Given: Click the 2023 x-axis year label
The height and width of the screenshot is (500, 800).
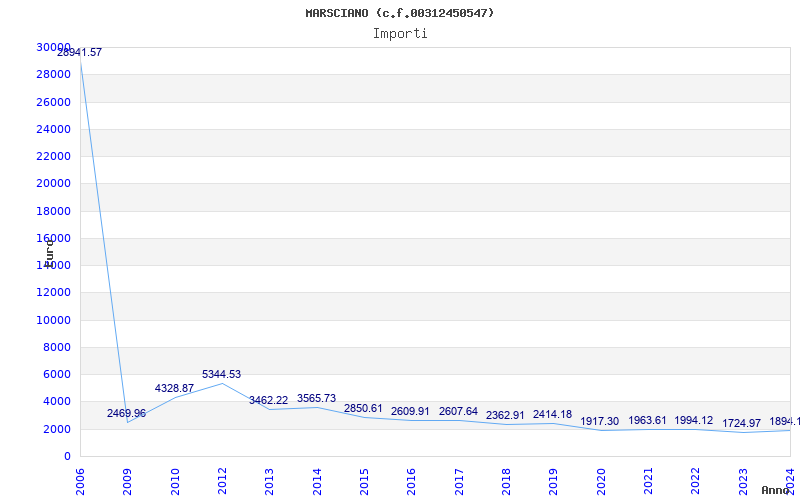Looking at the screenshot, I should tap(743, 482).
